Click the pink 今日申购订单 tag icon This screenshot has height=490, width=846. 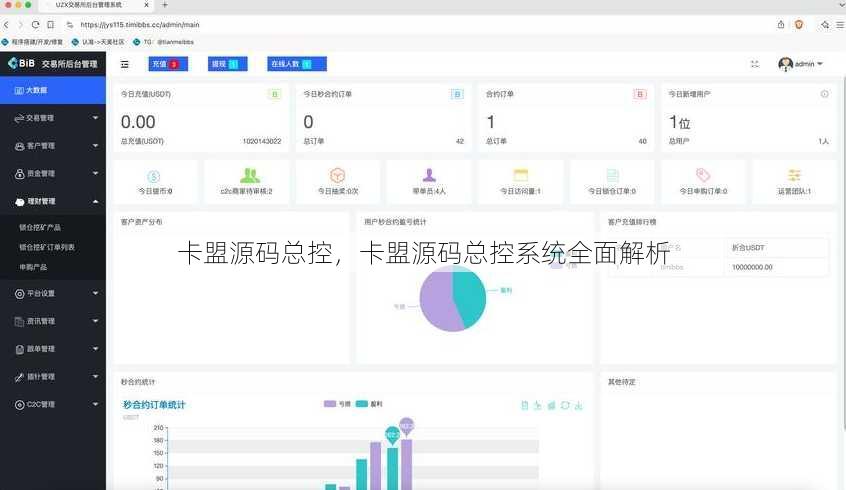click(702, 175)
